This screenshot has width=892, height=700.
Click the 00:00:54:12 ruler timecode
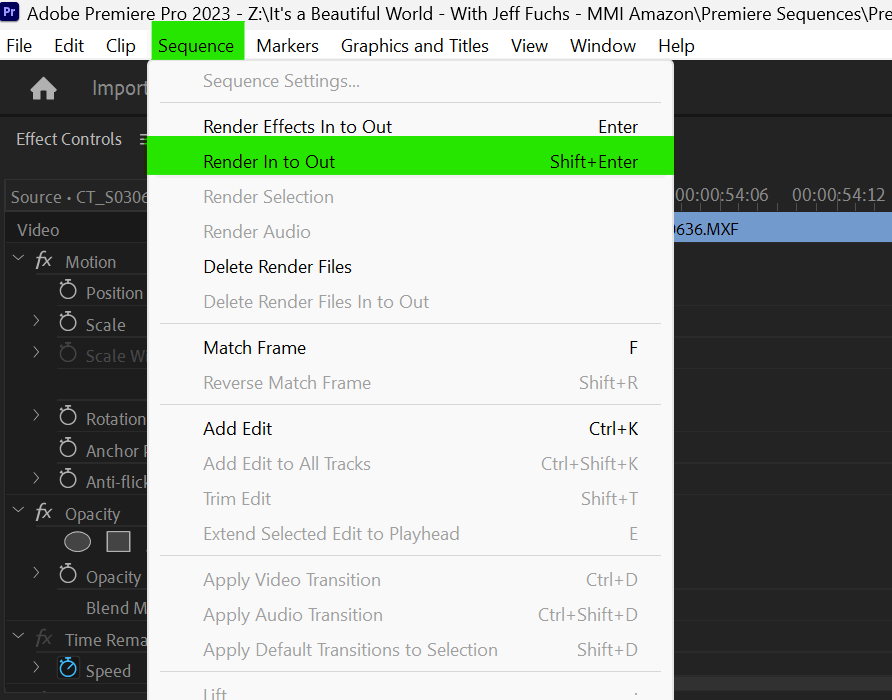point(839,195)
